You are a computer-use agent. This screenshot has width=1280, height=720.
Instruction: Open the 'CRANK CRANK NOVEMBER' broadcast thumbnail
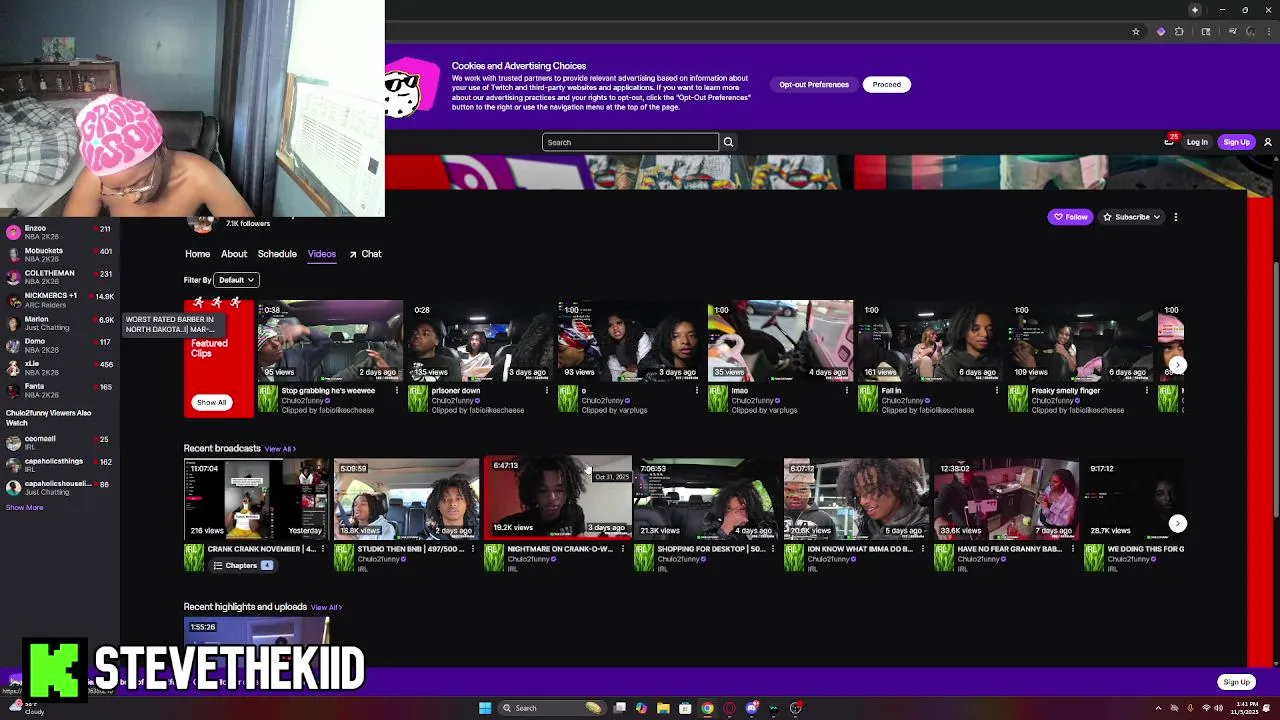[256, 499]
